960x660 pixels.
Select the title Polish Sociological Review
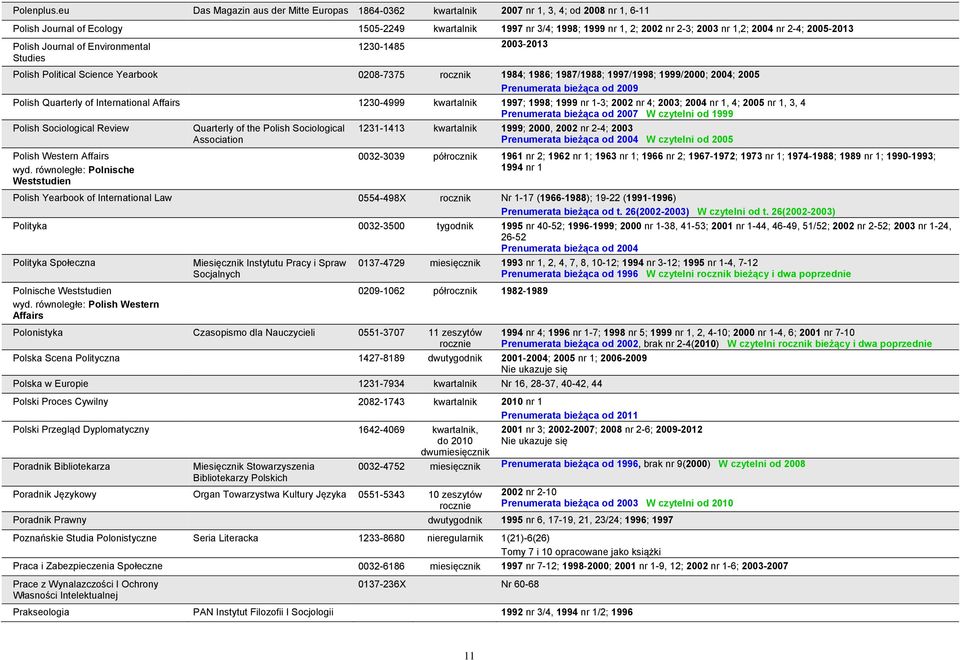click(x=71, y=129)
